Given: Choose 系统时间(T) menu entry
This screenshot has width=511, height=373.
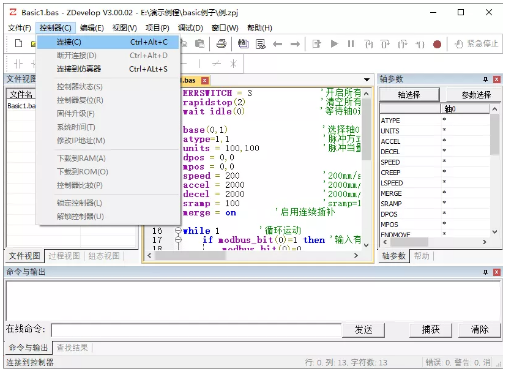Looking at the screenshot, I should click(x=109, y=127).
